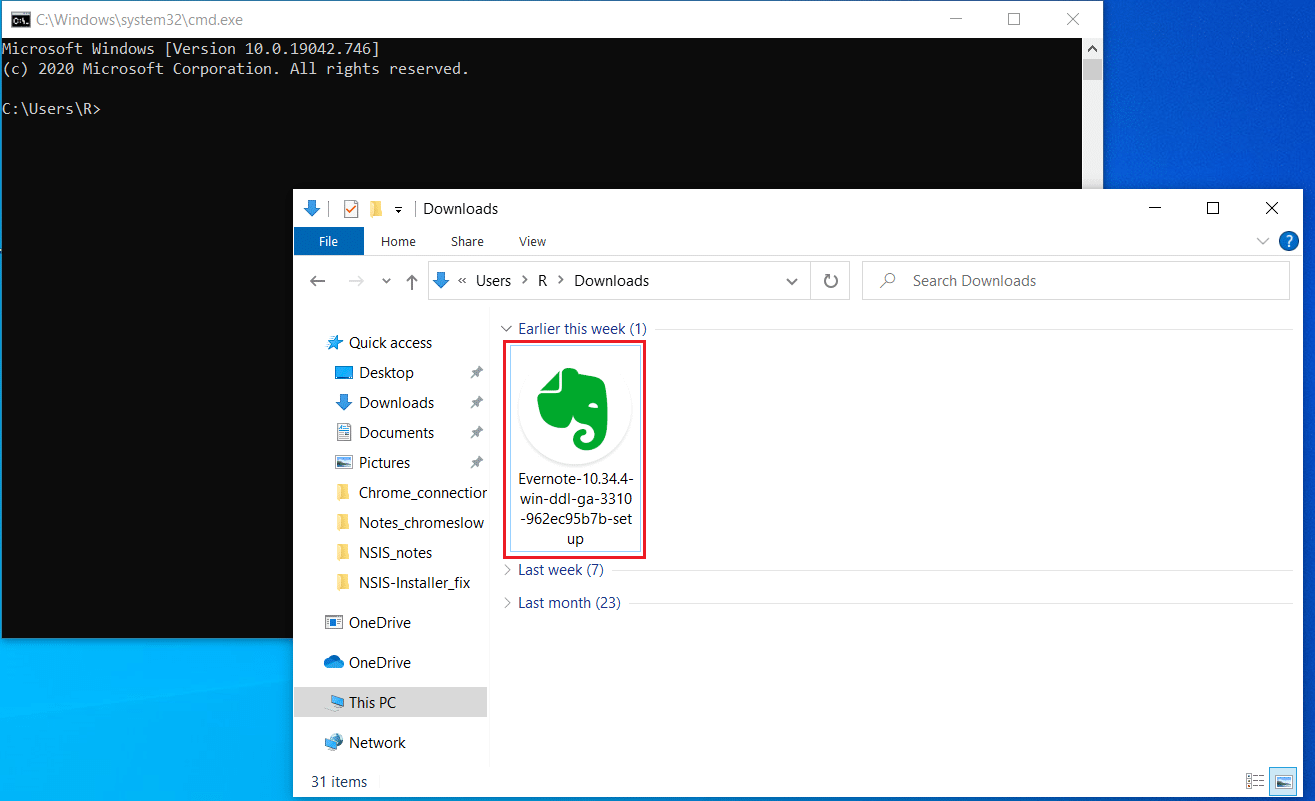
Task: Click the Refresh button in address bar
Action: point(830,281)
